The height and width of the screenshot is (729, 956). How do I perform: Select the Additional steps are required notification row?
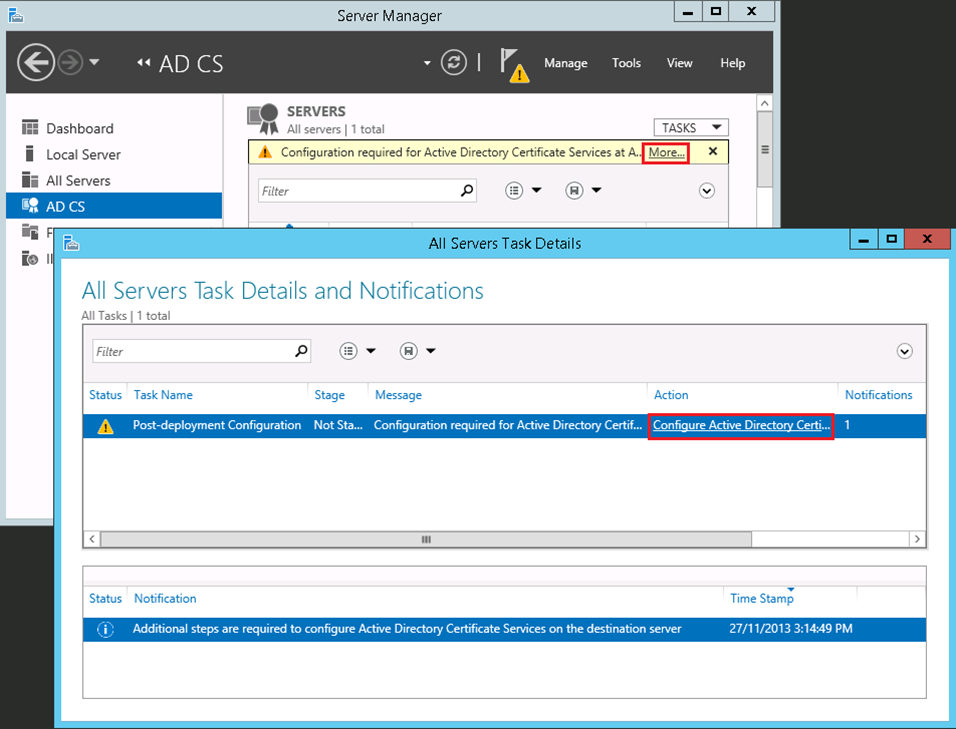coord(505,629)
